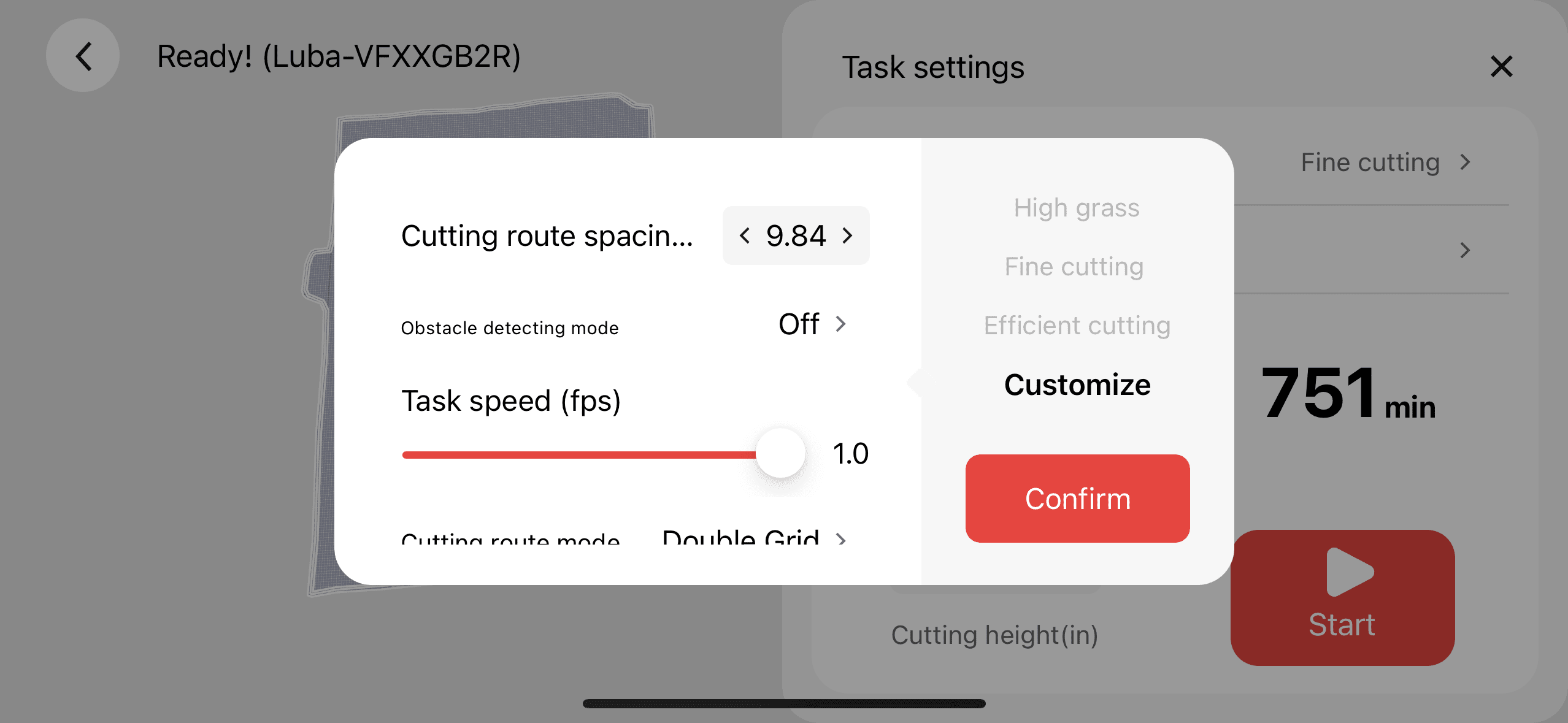Click the Cutting height(in) label
The height and width of the screenshot is (723, 1568).
(x=994, y=635)
